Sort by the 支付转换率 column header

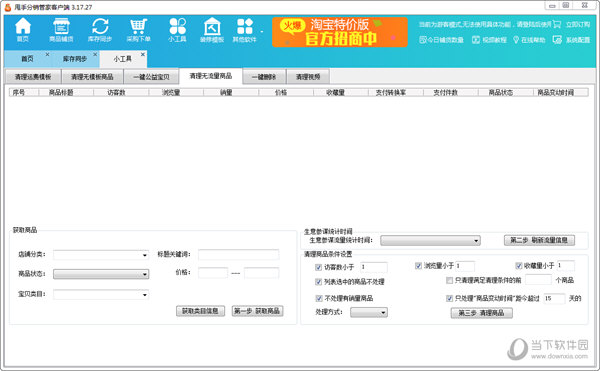396,92
